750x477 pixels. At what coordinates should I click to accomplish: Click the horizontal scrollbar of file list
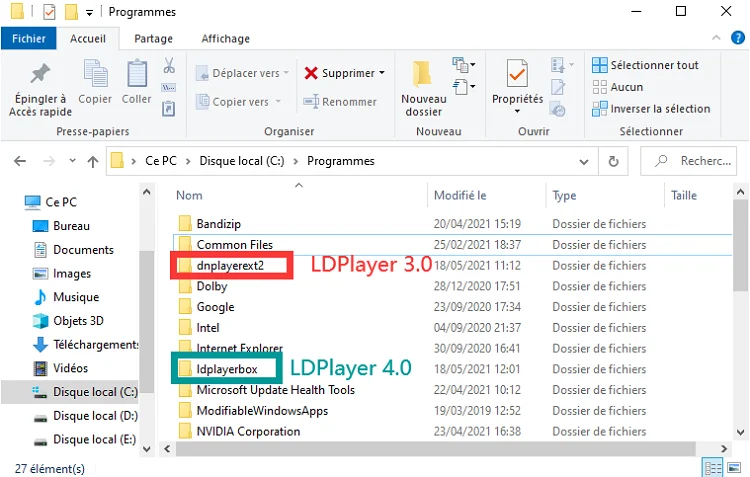(435, 448)
